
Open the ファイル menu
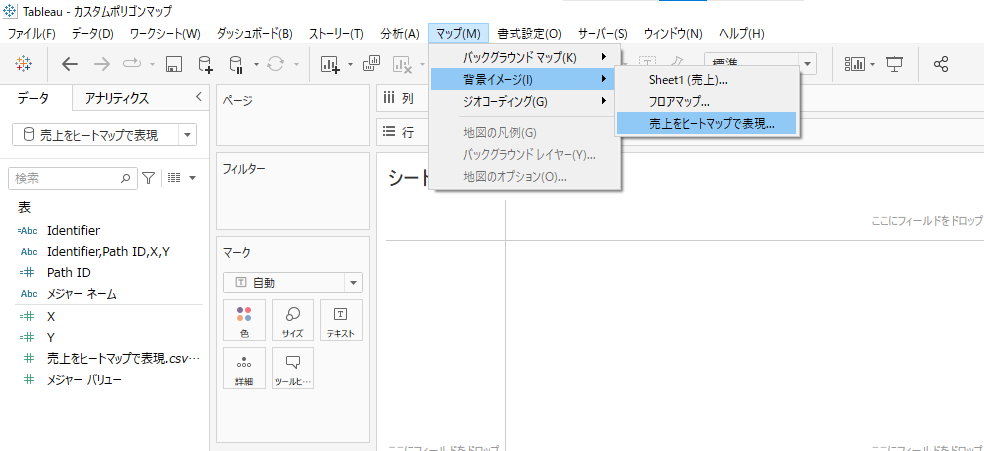click(x=32, y=34)
